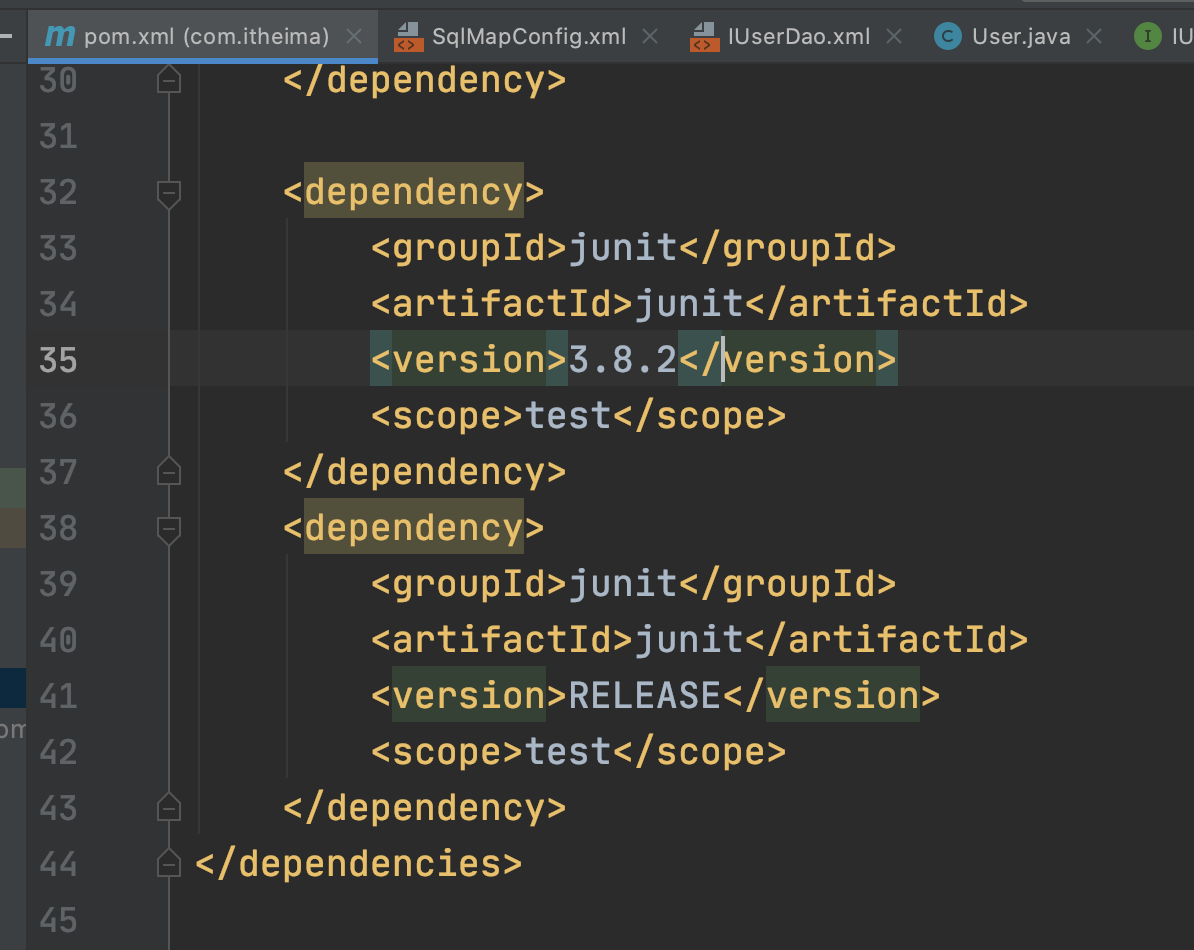The width and height of the screenshot is (1194, 950).
Task: Click the fold end marker on line 44
Action: pos(168,863)
